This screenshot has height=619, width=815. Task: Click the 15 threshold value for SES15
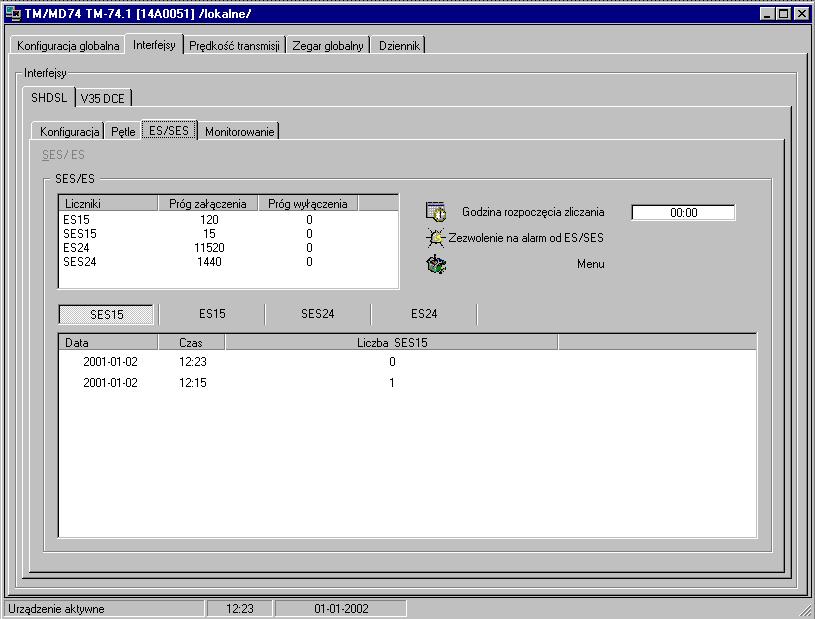tap(209, 234)
